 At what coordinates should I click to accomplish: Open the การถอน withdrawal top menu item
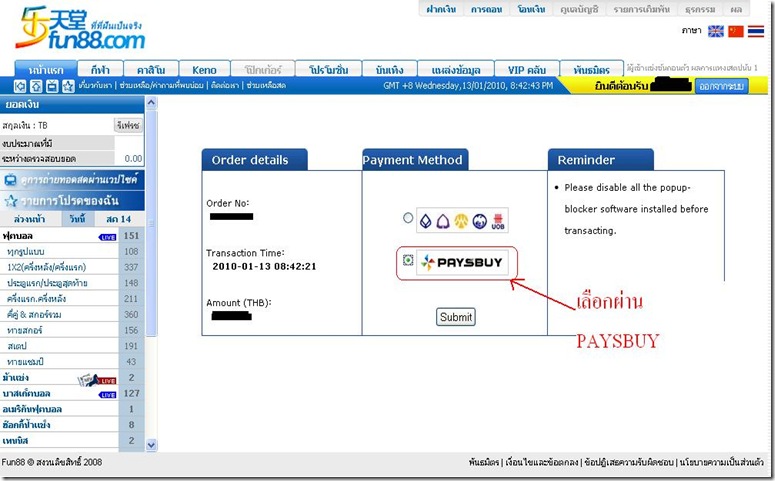(486, 9)
